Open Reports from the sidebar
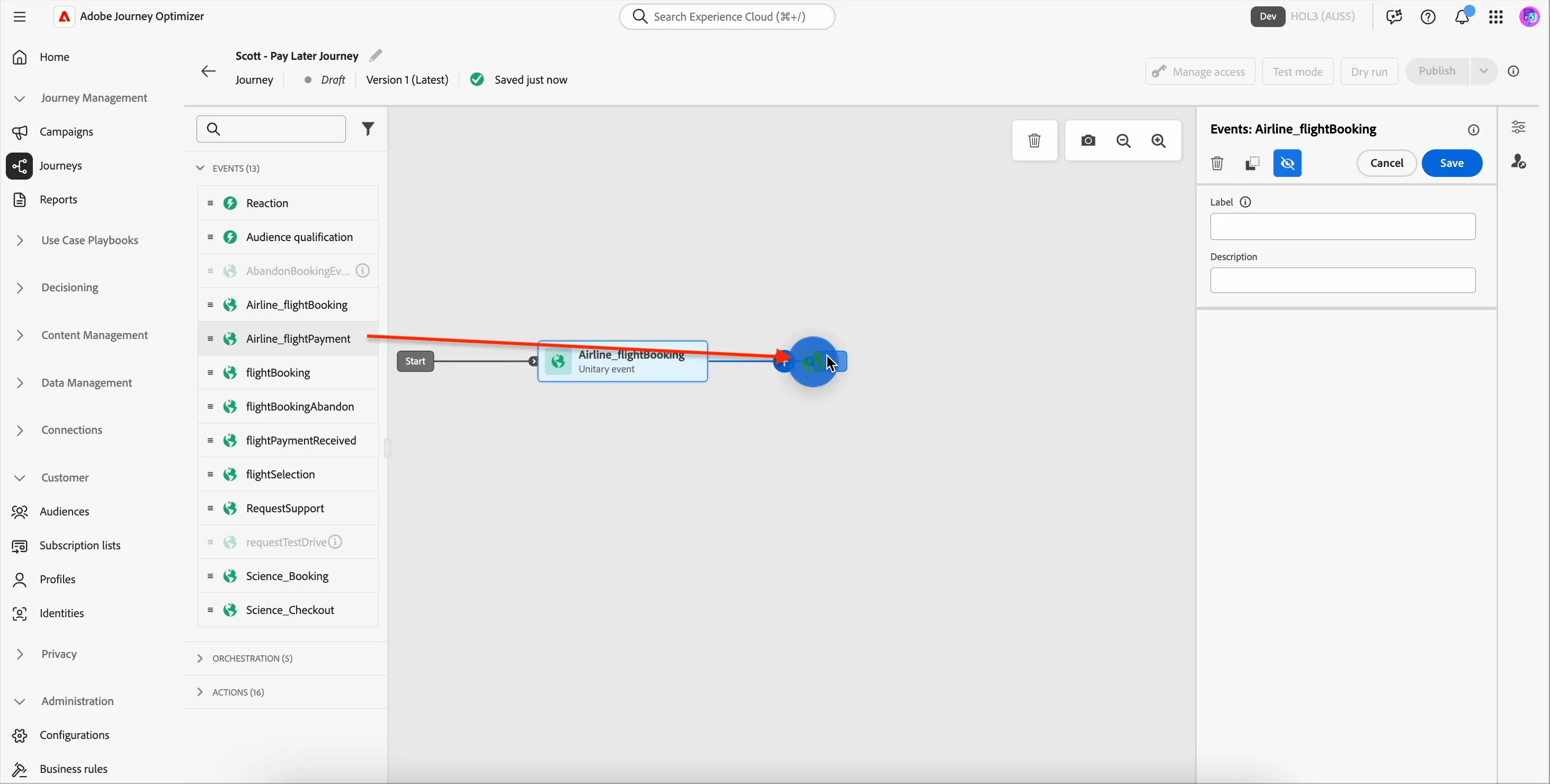 pyautogui.click(x=58, y=200)
